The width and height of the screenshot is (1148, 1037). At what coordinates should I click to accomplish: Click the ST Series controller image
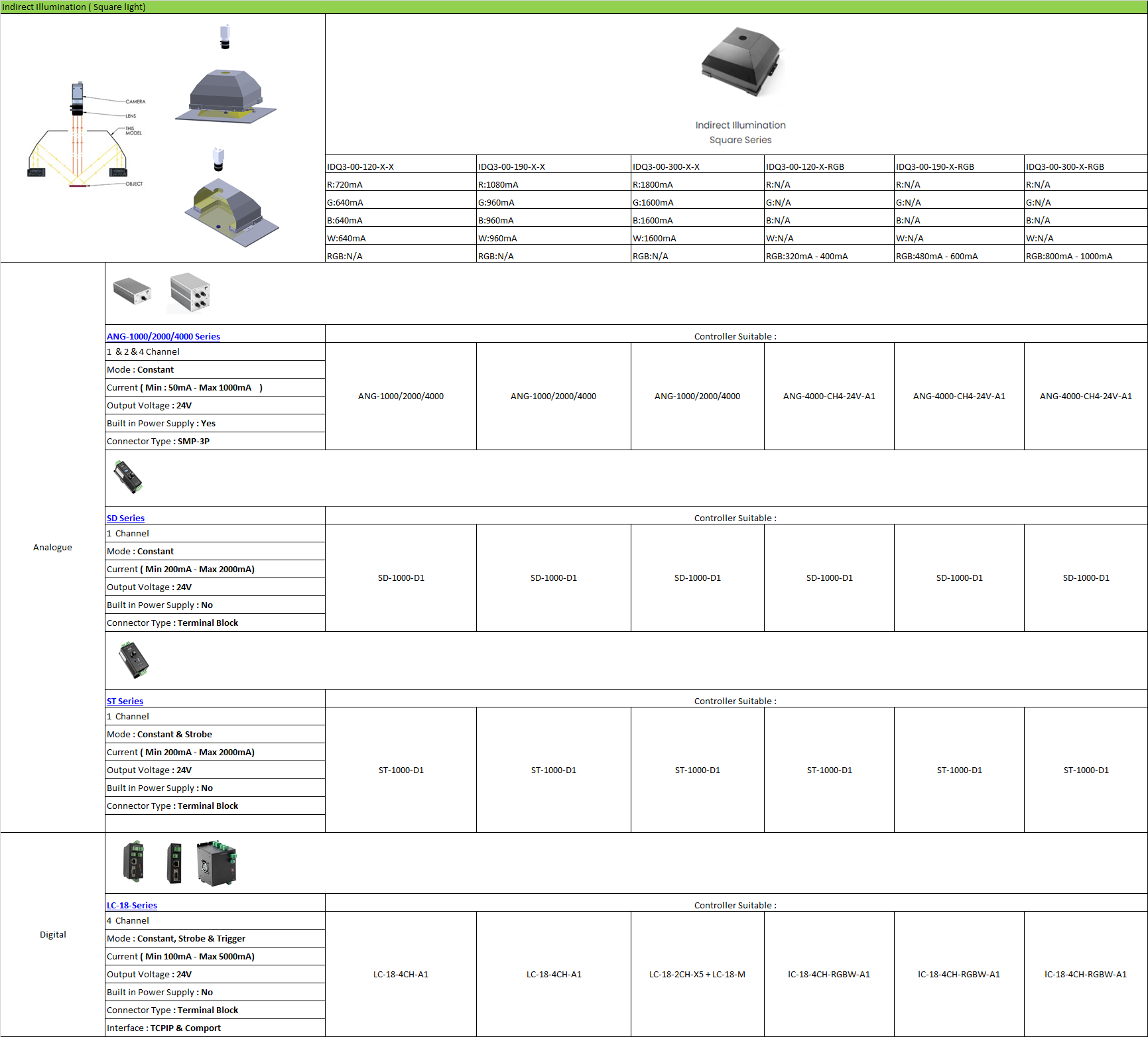[133, 660]
